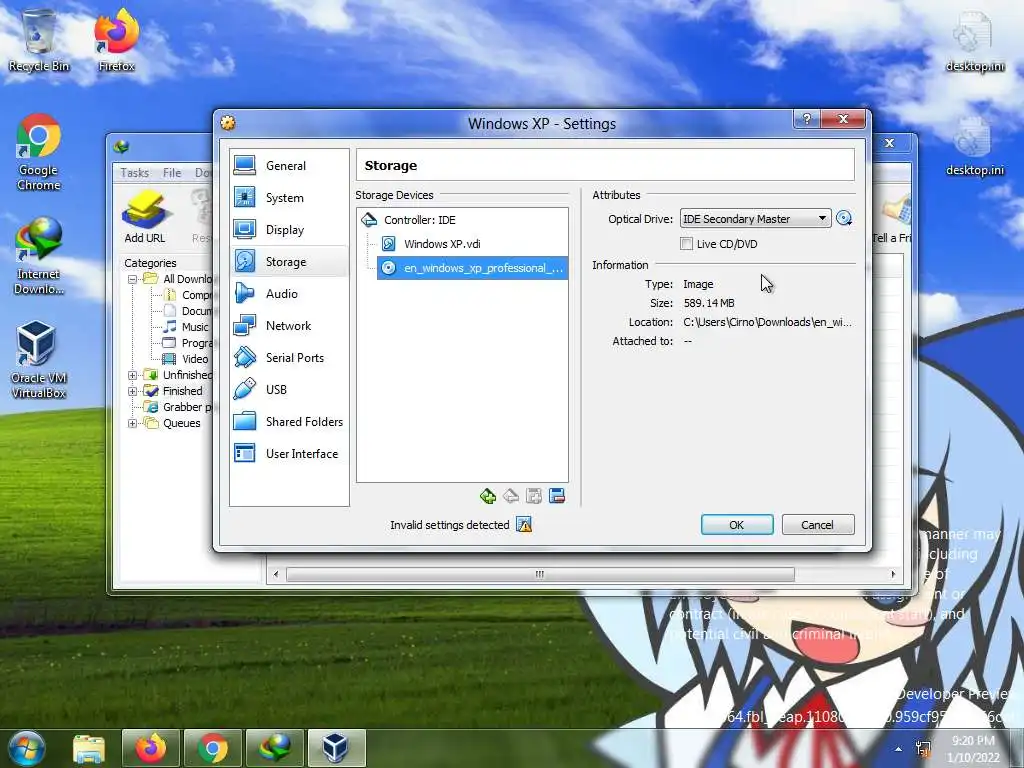Confirm settings with OK button

click(x=737, y=525)
